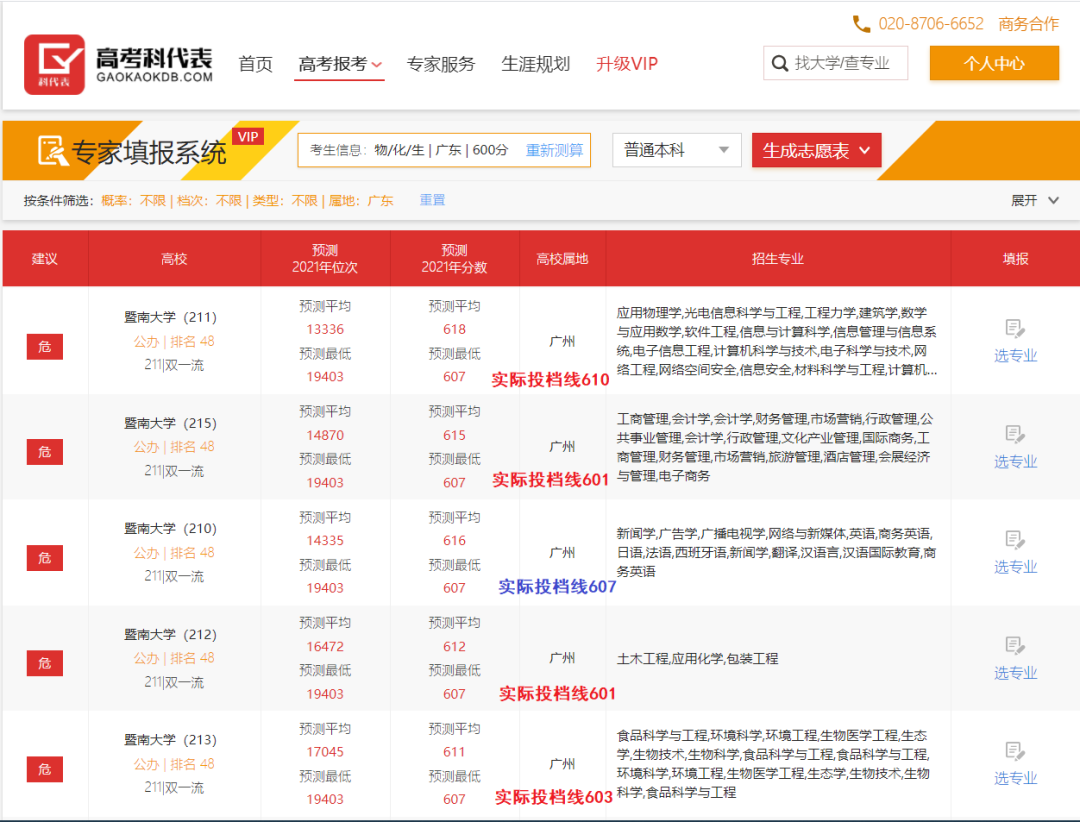
Task: Click the 档次: 不限 filter
Action: pyautogui.click(x=209, y=201)
